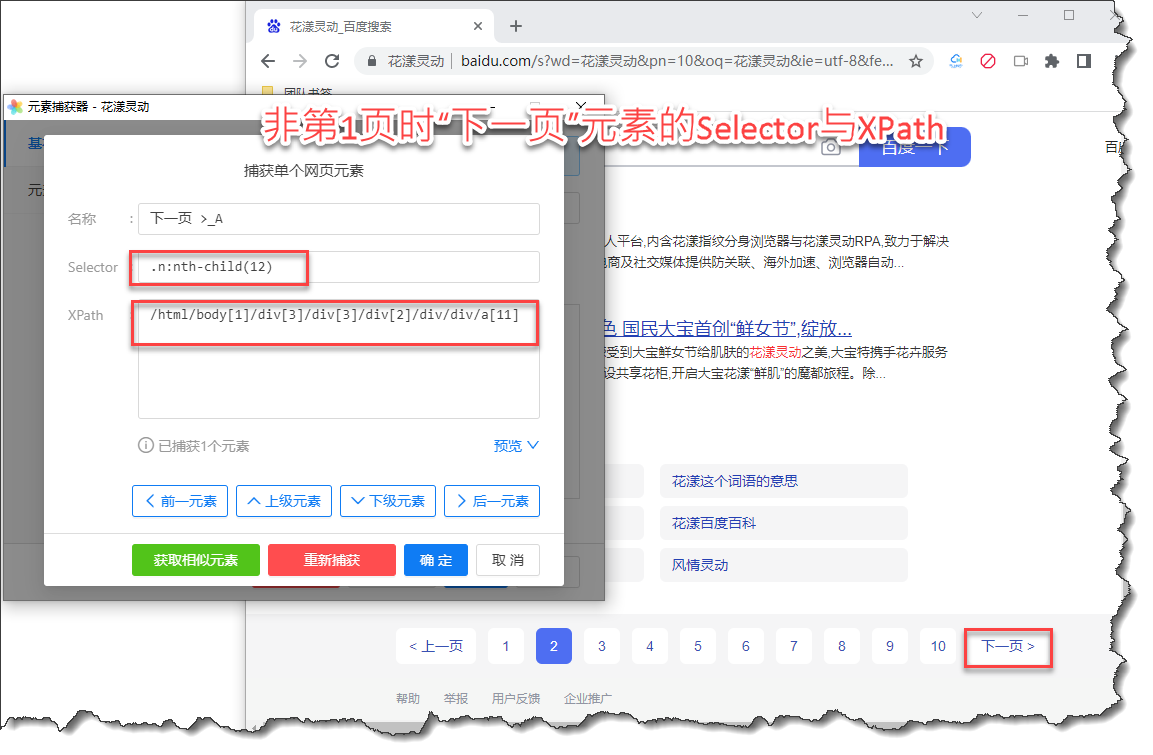Image resolution: width=1153 pixels, height=755 pixels.
Task: Click the bookmarks bar folder icon
Action: [x=268, y=91]
